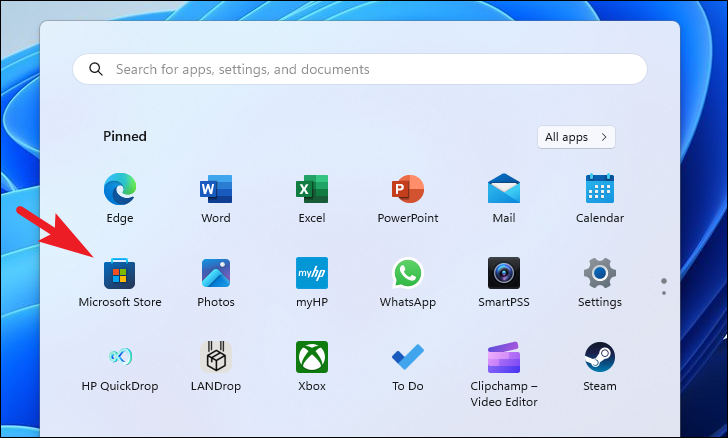Click the All apps button
Screen dimensions: 728x438
click(x=576, y=137)
